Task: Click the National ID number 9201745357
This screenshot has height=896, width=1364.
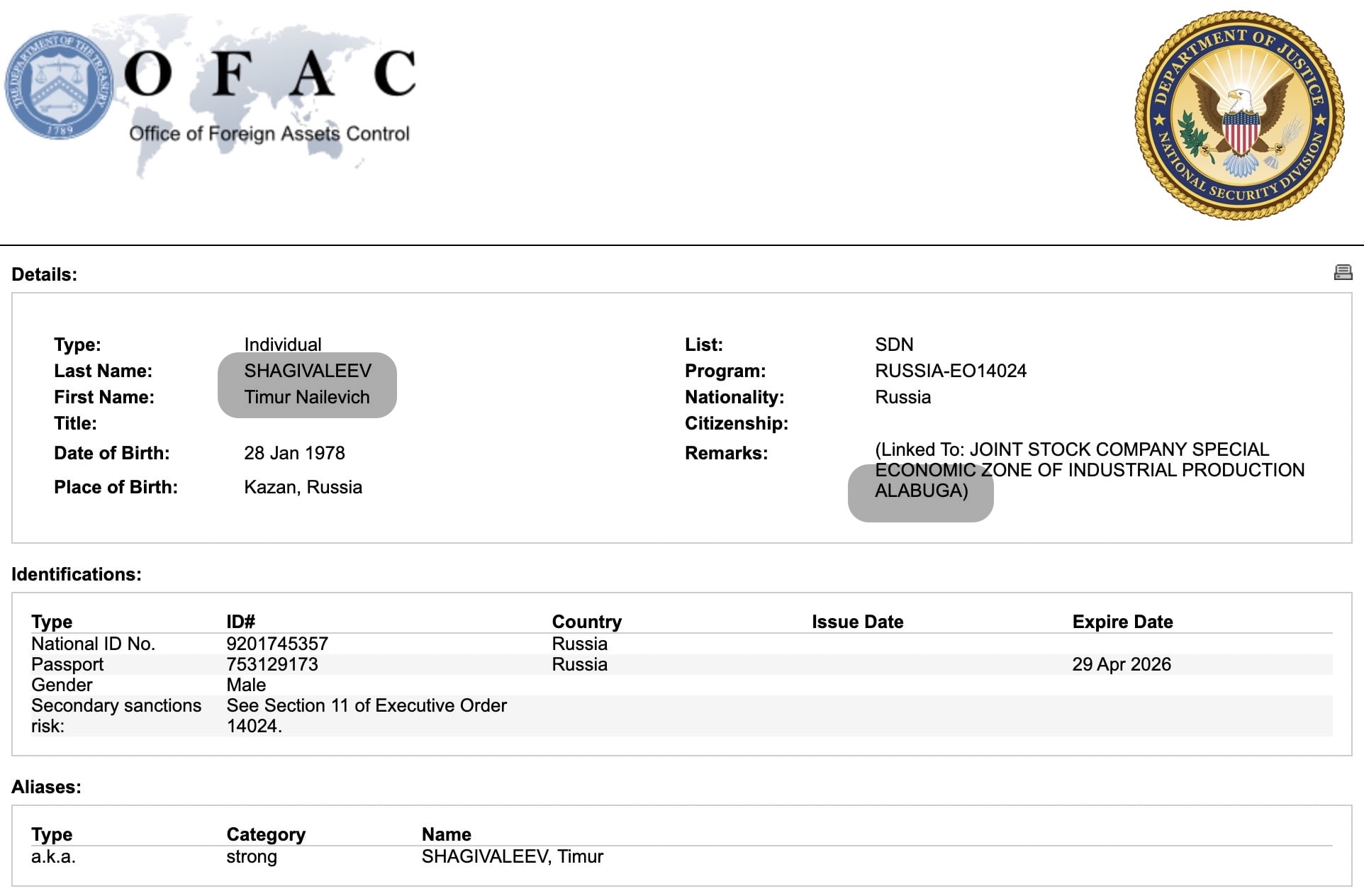Action: (277, 644)
